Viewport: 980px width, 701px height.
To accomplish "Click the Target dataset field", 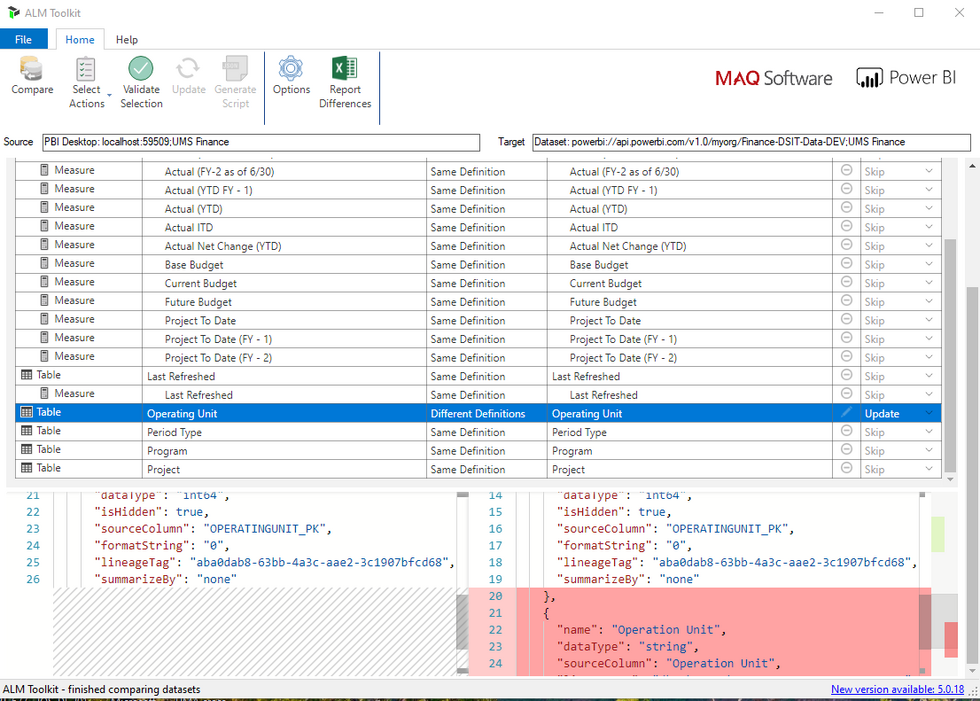I will [x=751, y=142].
